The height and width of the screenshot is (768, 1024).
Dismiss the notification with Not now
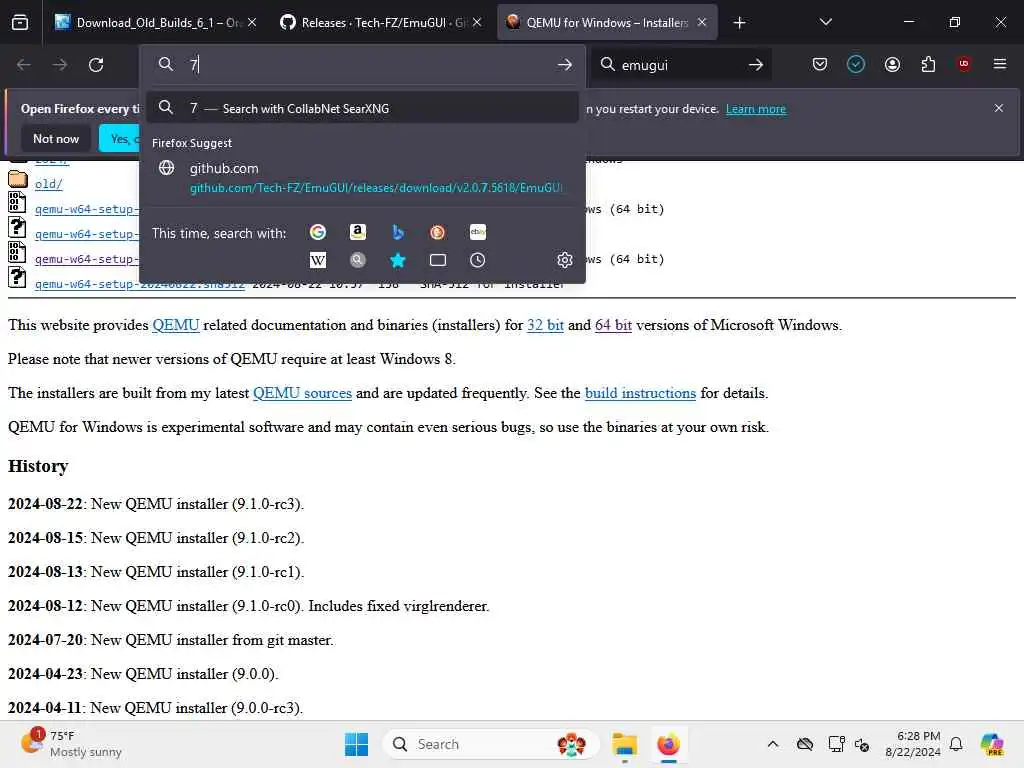(x=56, y=138)
